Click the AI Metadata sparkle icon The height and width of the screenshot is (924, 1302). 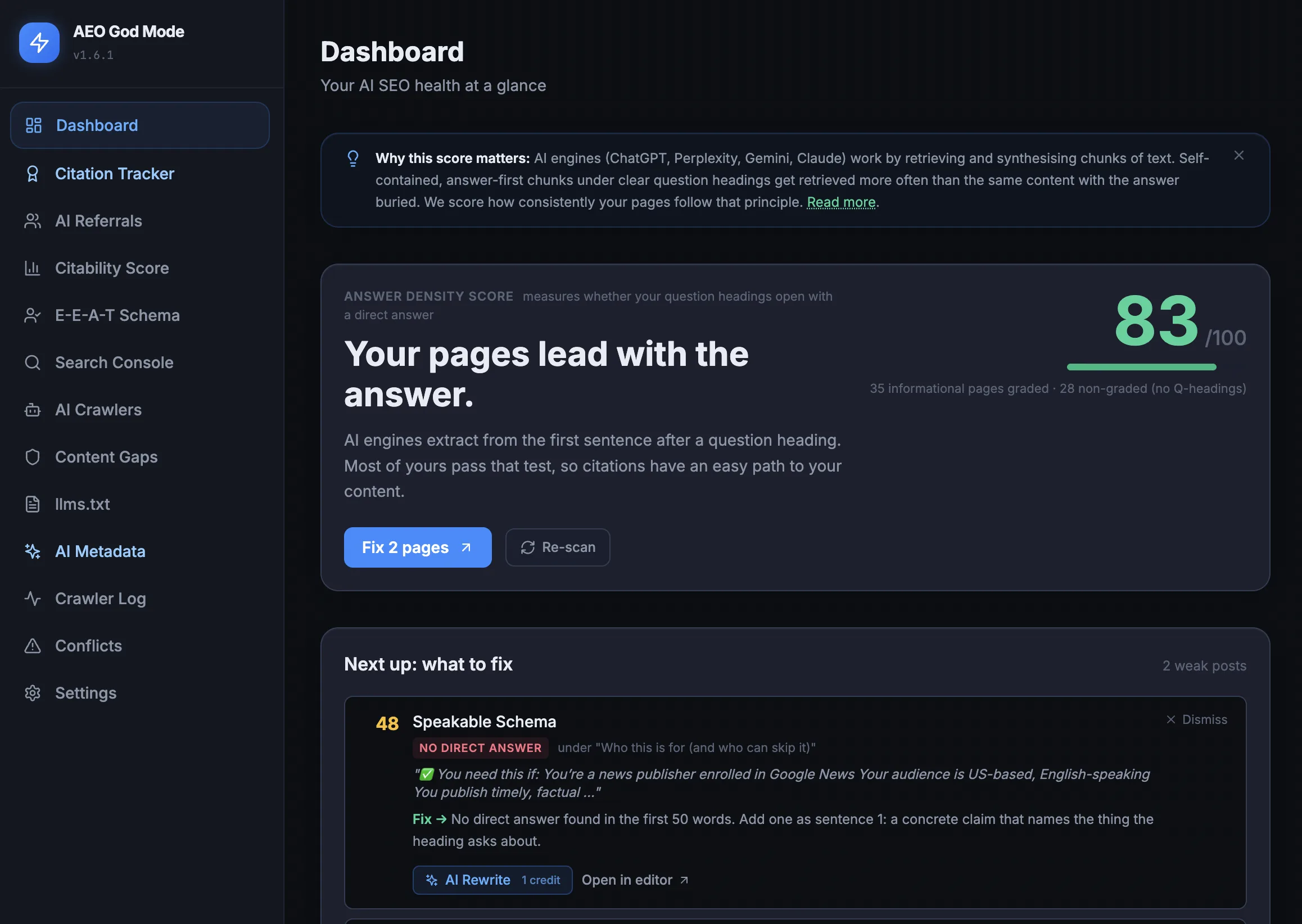pos(33,551)
